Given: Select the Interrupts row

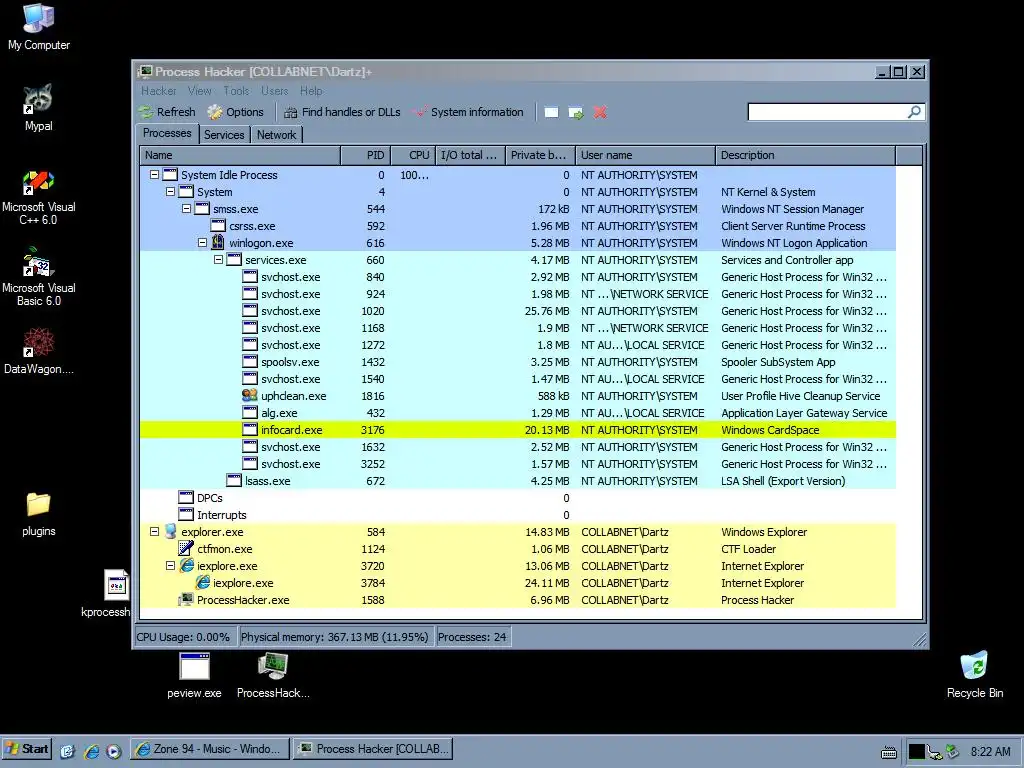Looking at the screenshot, I should point(518,515).
